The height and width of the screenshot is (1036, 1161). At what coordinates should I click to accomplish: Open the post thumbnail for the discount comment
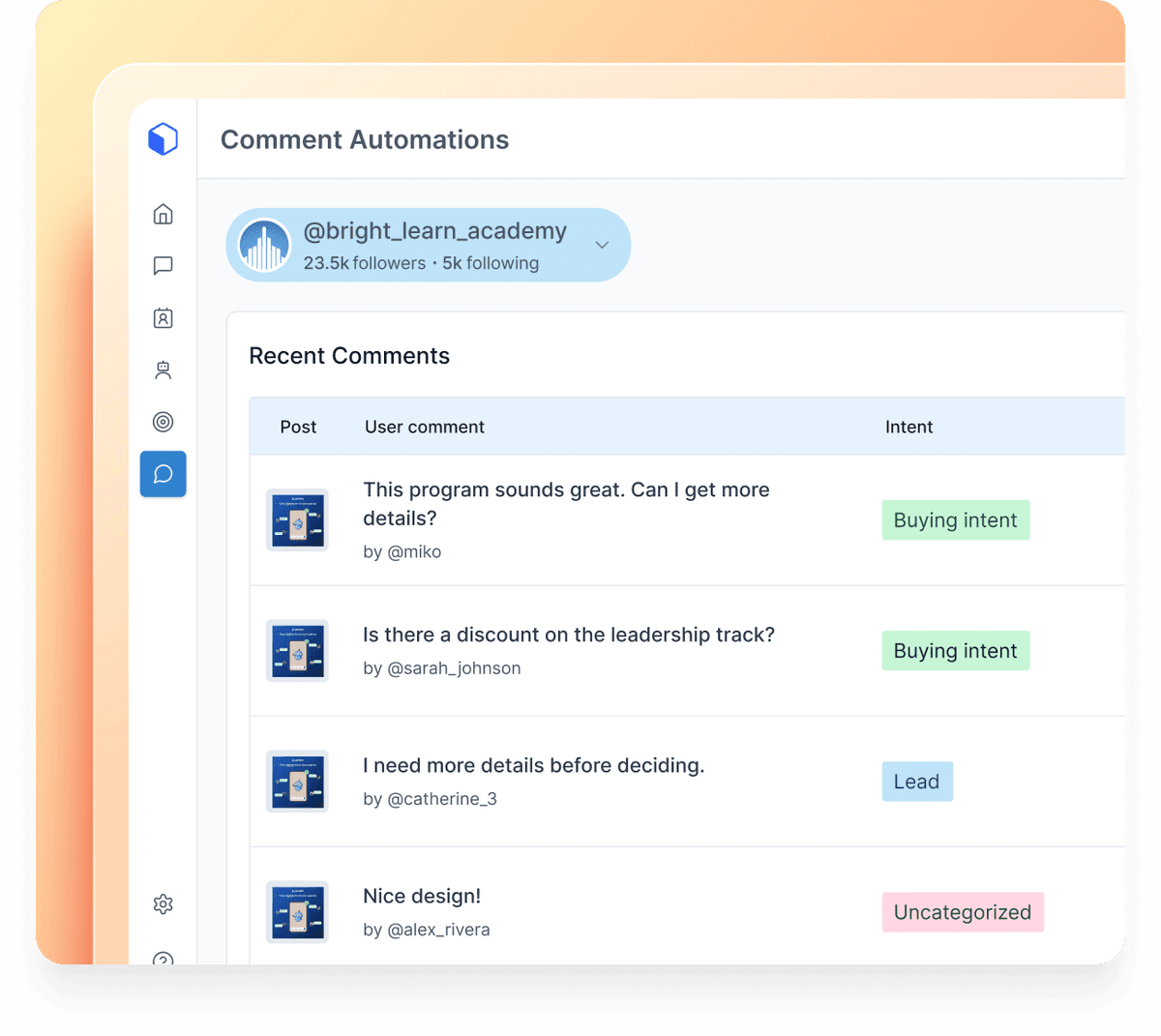pyautogui.click(x=297, y=650)
